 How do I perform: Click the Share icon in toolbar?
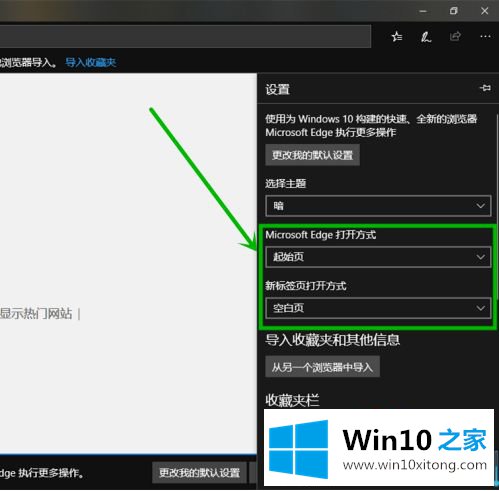tap(455, 36)
